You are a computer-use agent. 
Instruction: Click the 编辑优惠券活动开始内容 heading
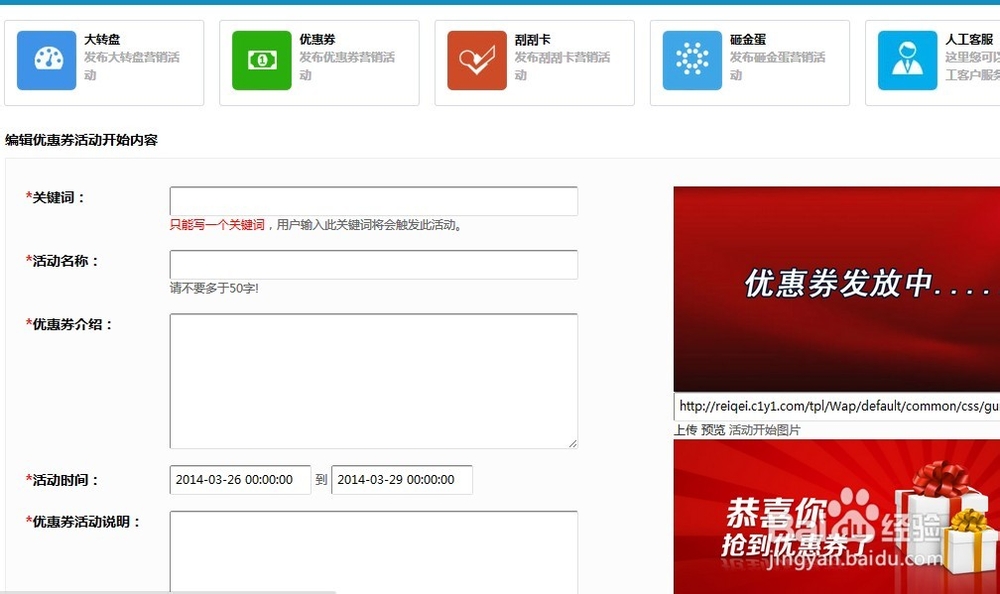[82, 140]
